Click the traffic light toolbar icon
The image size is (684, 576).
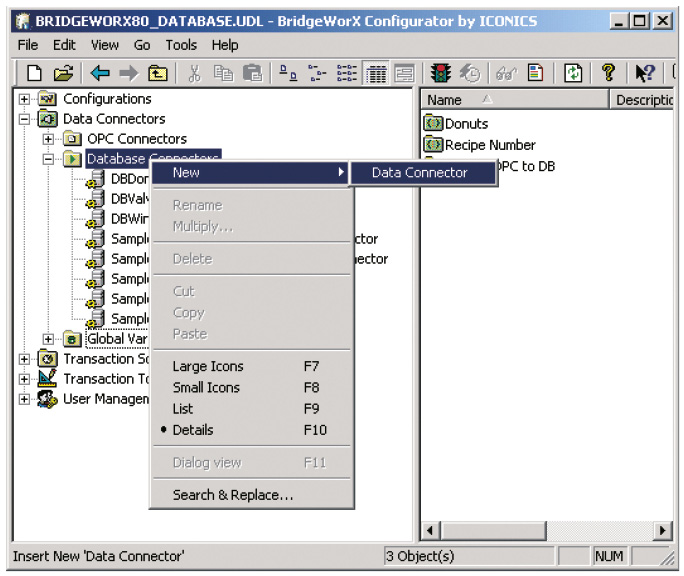pyautogui.click(x=441, y=73)
